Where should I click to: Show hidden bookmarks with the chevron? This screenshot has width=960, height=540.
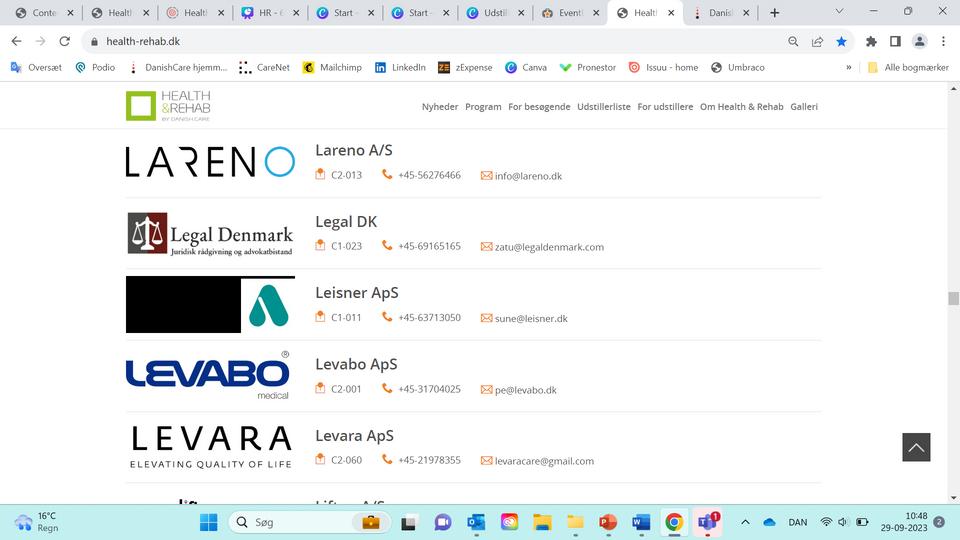click(x=849, y=67)
